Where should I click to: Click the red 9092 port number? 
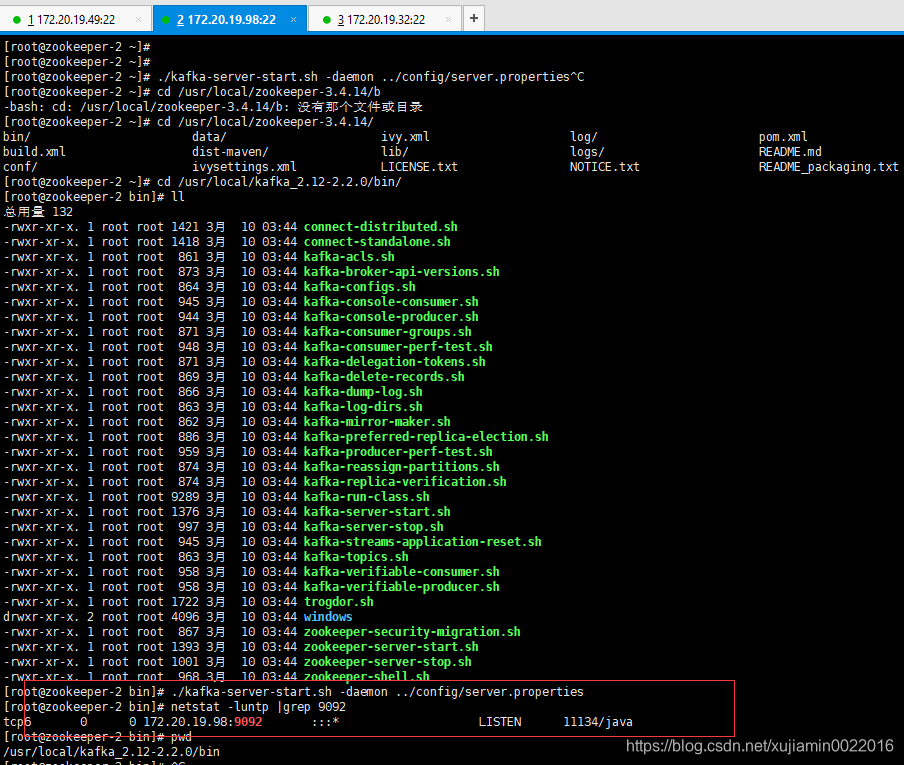pos(248,722)
